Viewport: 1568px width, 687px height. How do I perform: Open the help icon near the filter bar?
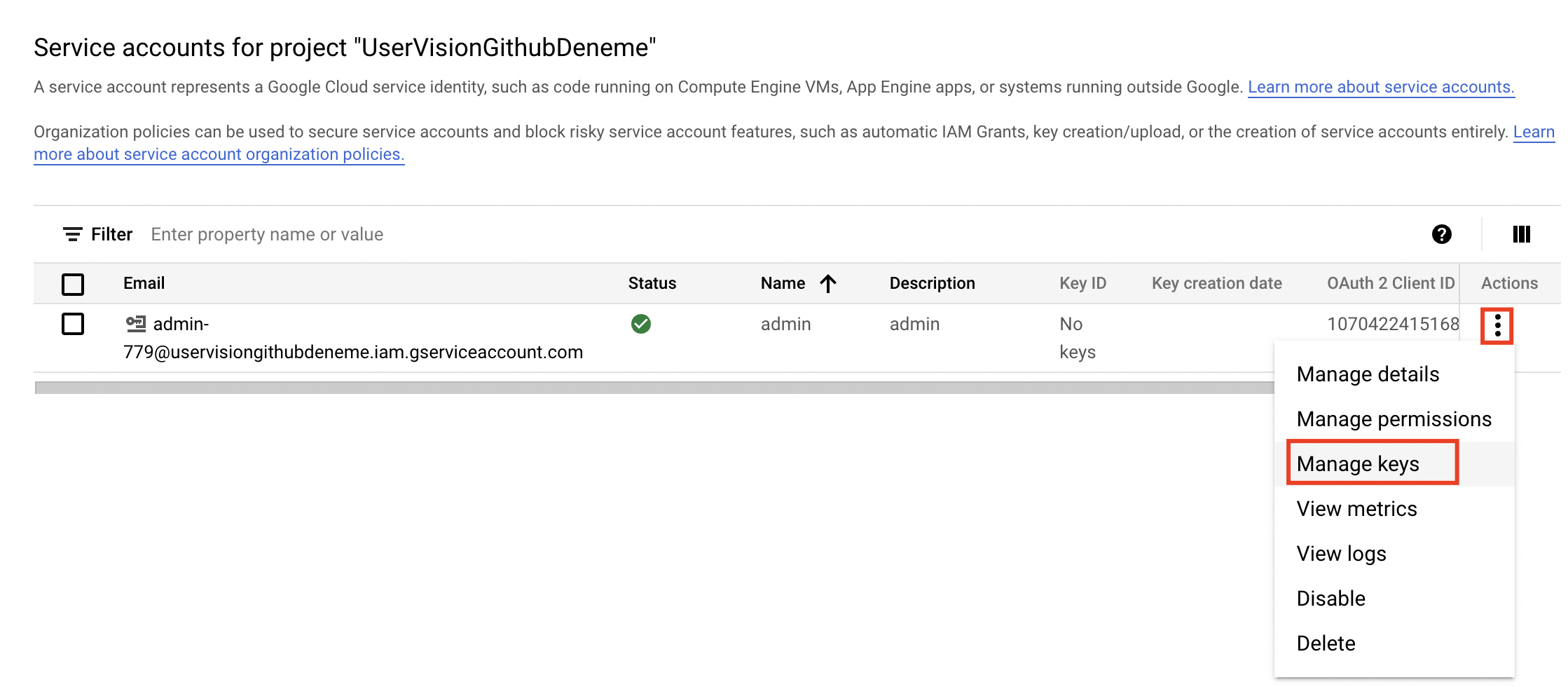pos(1443,234)
